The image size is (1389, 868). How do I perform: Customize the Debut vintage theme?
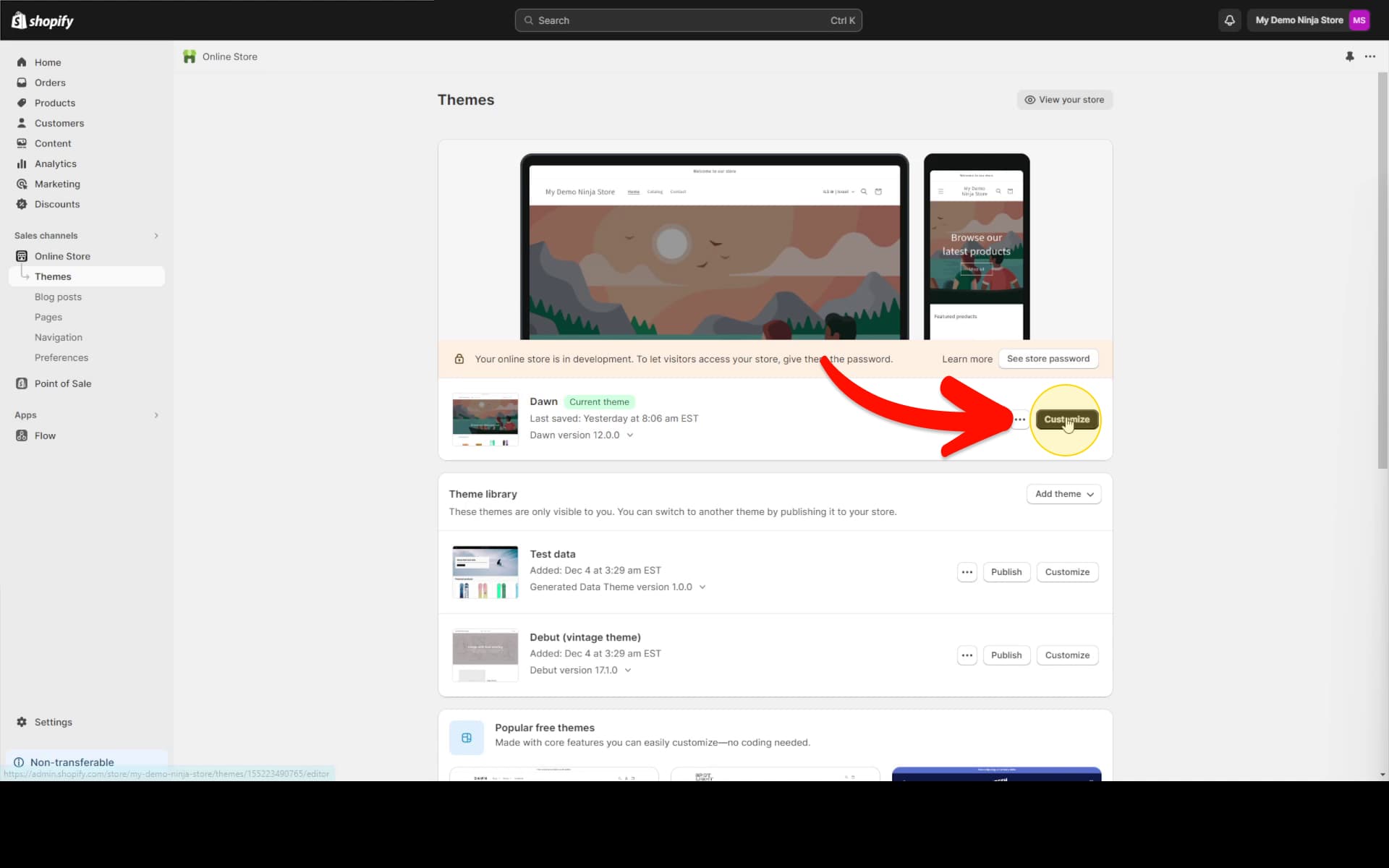pyautogui.click(x=1067, y=655)
